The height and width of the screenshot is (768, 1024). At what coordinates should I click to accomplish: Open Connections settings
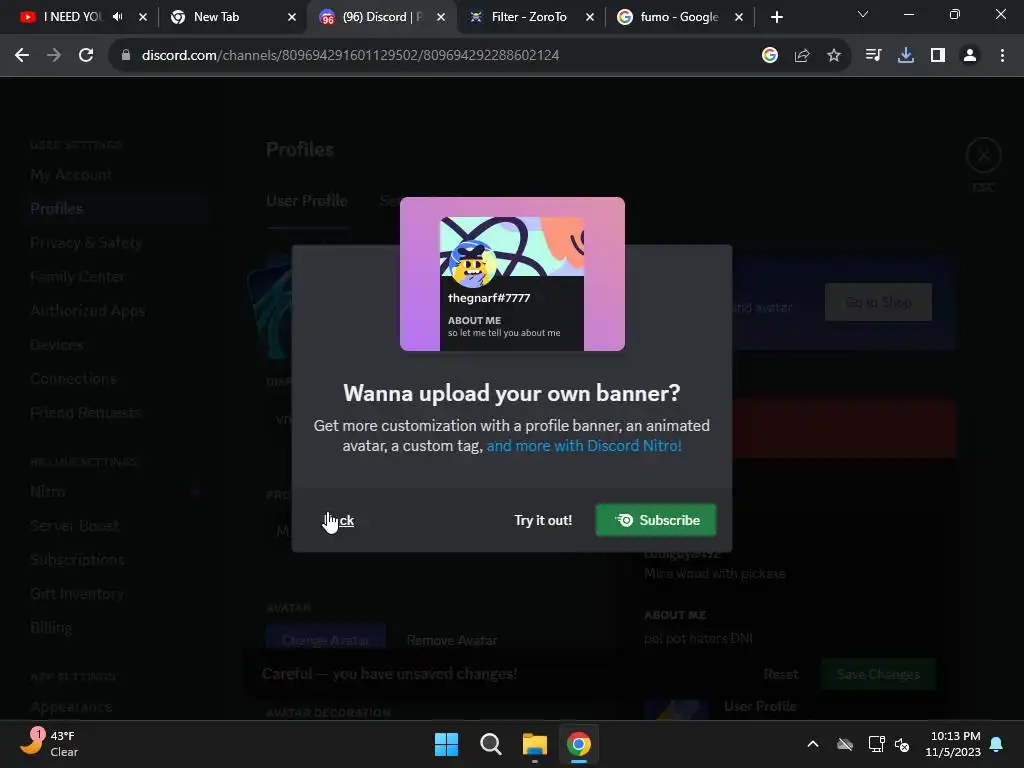click(73, 379)
